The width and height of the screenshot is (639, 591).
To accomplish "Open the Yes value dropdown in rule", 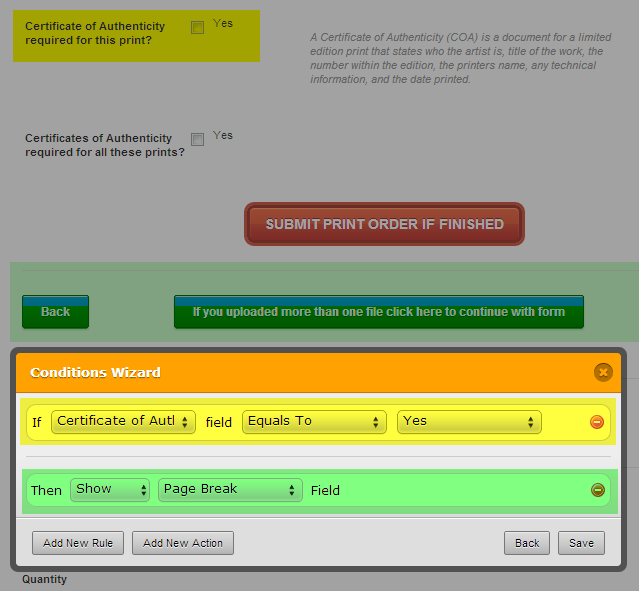I will pyautogui.click(x=469, y=422).
